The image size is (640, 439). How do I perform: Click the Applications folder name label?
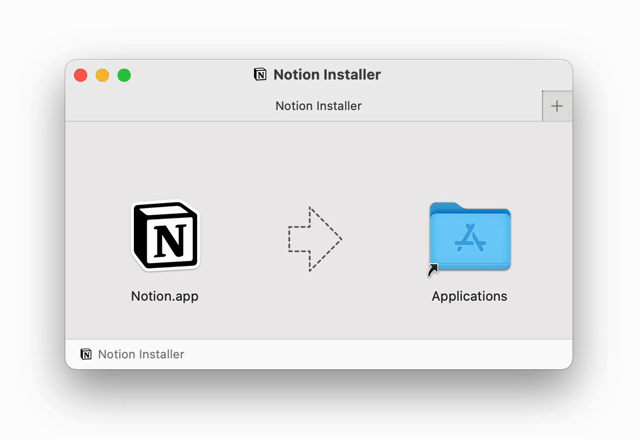[x=469, y=296]
